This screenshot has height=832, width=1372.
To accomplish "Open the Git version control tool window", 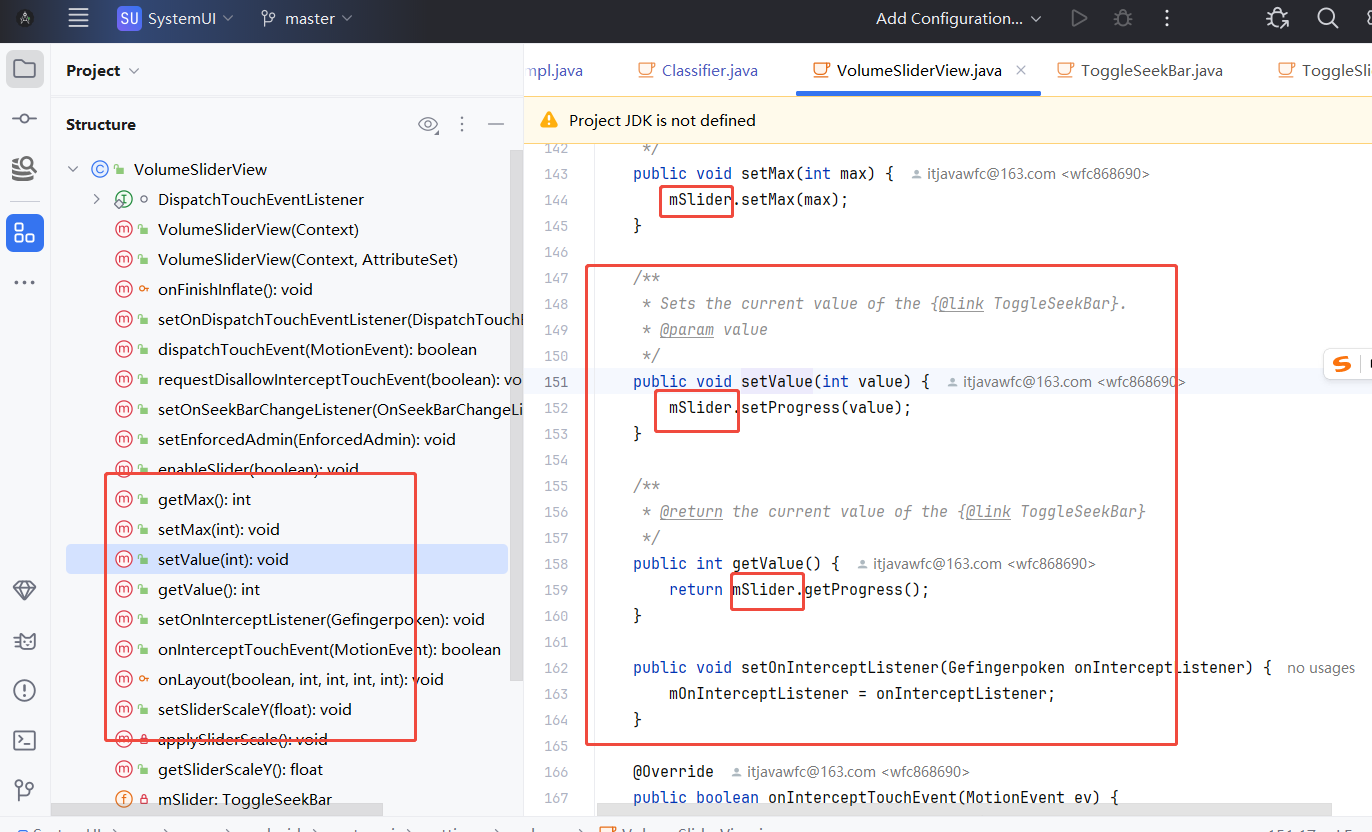I will (x=25, y=790).
